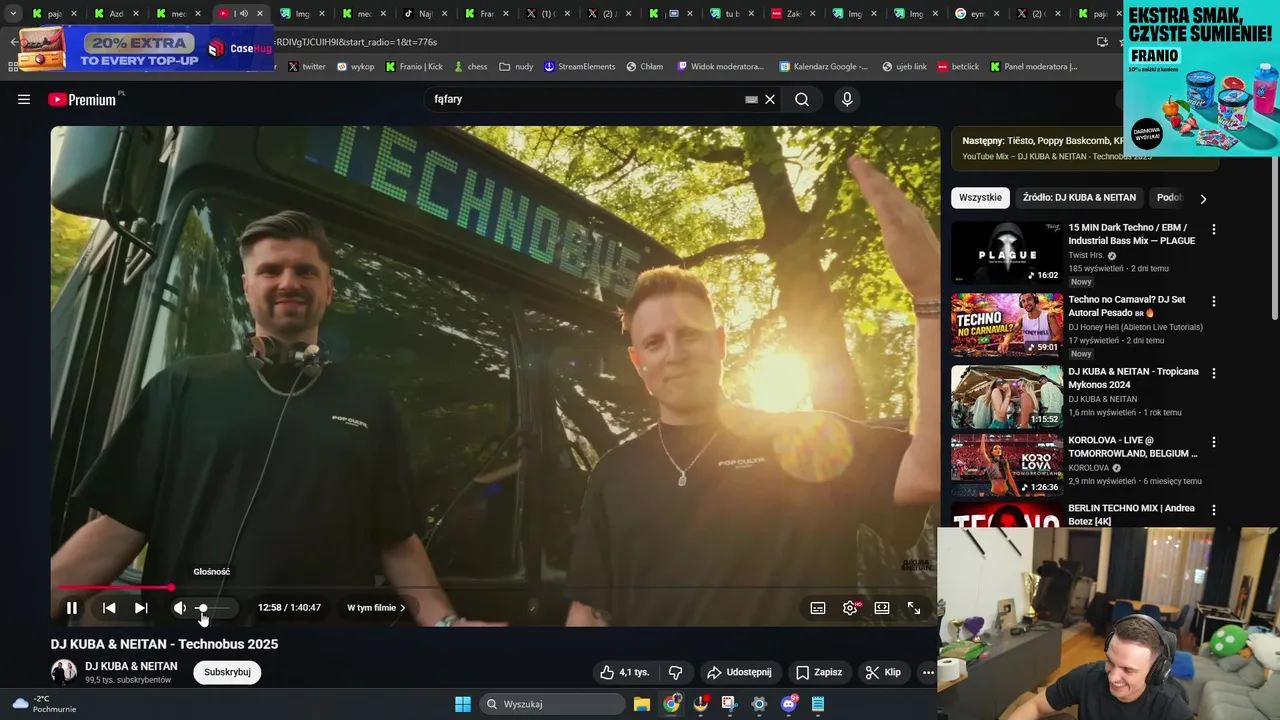Skip to the next video
The image size is (1280, 720).
141,608
